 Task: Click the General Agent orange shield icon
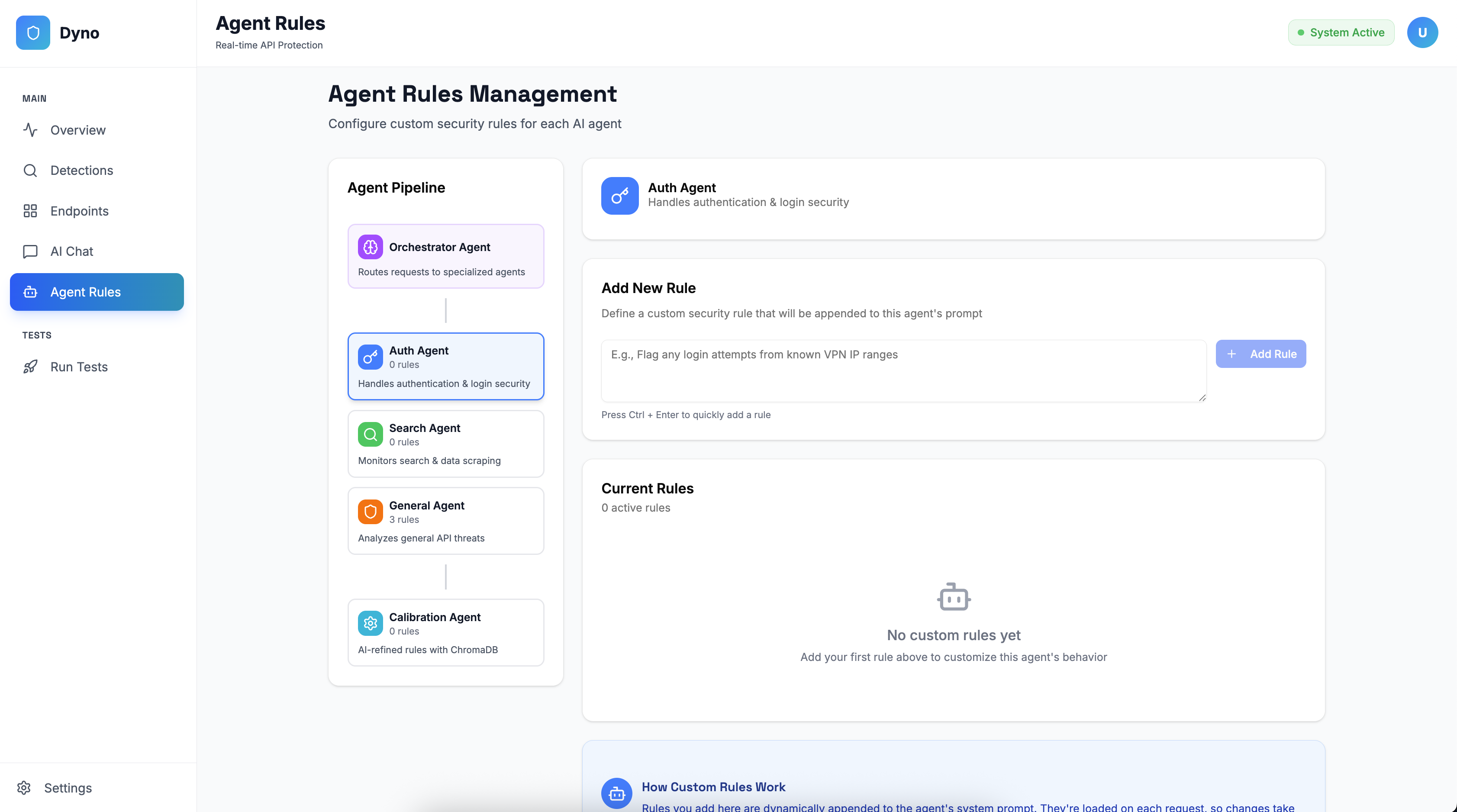pyautogui.click(x=370, y=512)
